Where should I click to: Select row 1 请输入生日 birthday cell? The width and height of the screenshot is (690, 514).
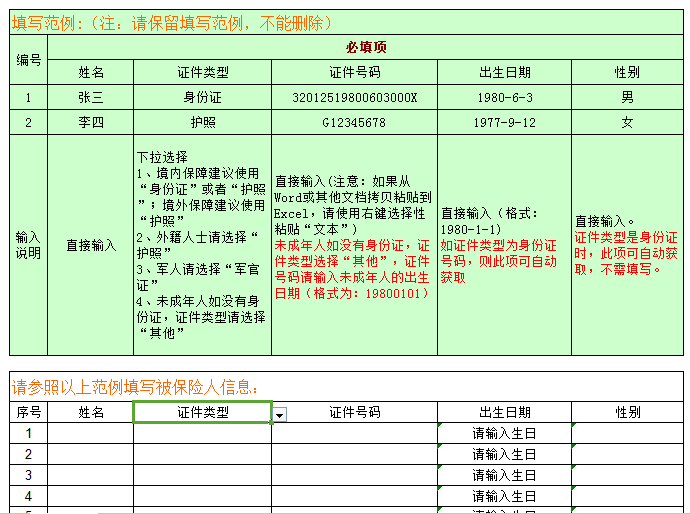(504, 434)
